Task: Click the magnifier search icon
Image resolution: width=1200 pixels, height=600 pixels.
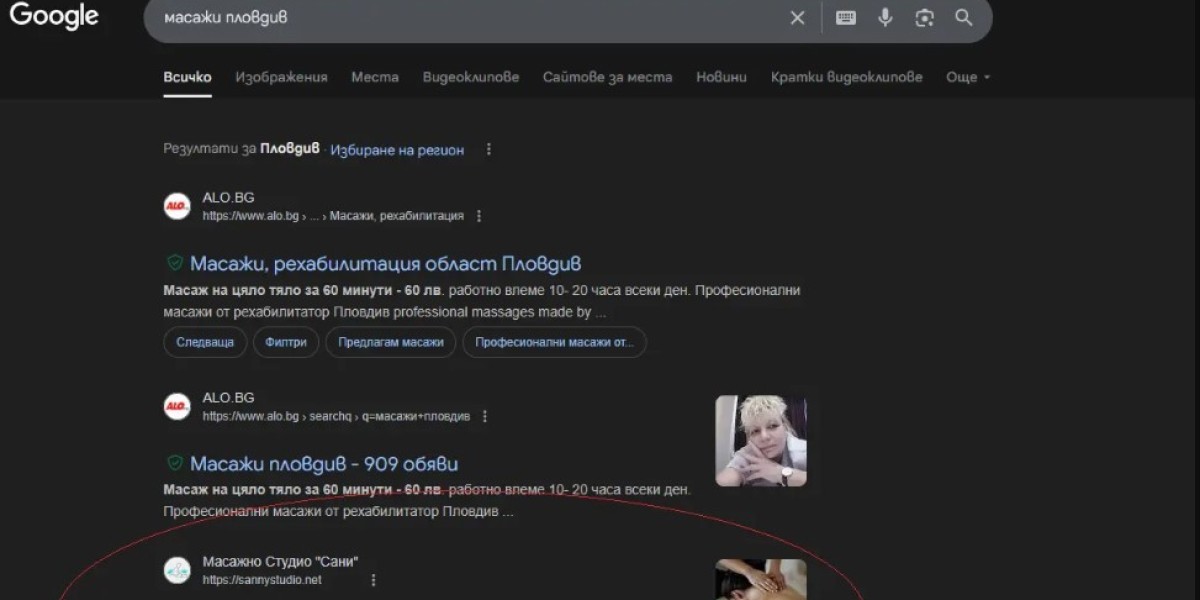Action: click(964, 17)
